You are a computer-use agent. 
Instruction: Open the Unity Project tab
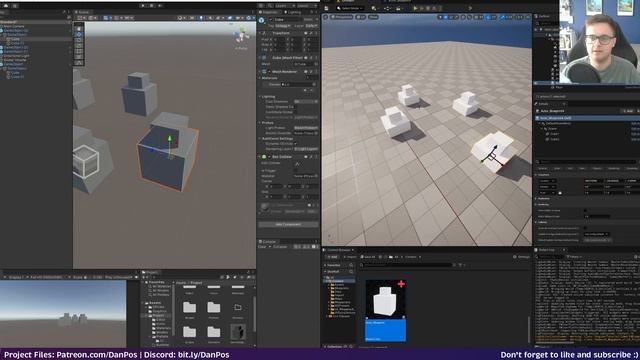click(x=151, y=272)
